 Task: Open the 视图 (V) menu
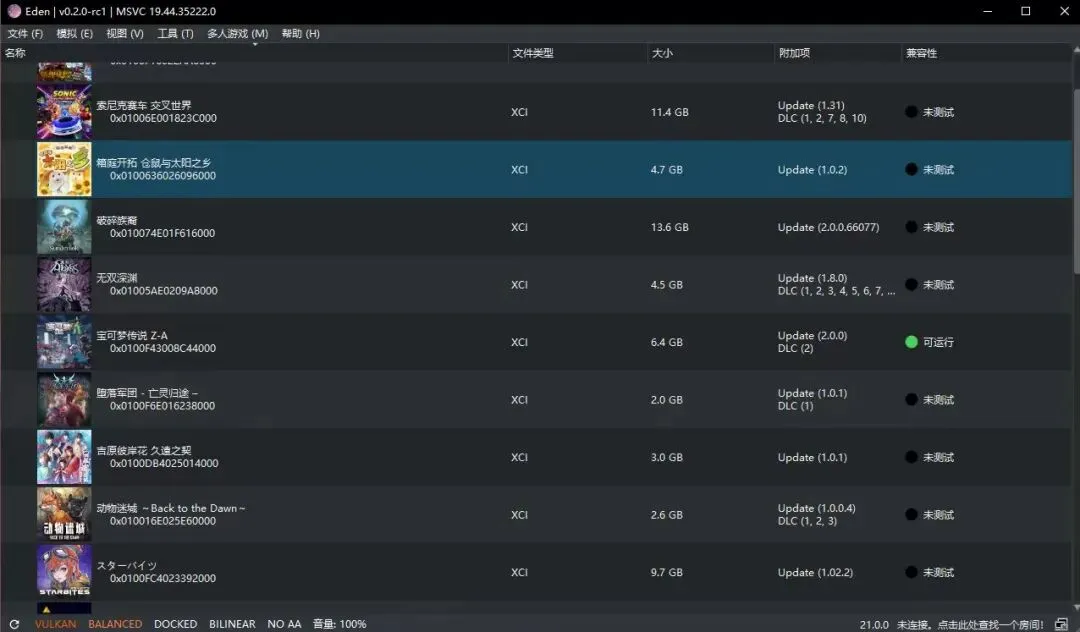click(125, 33)
